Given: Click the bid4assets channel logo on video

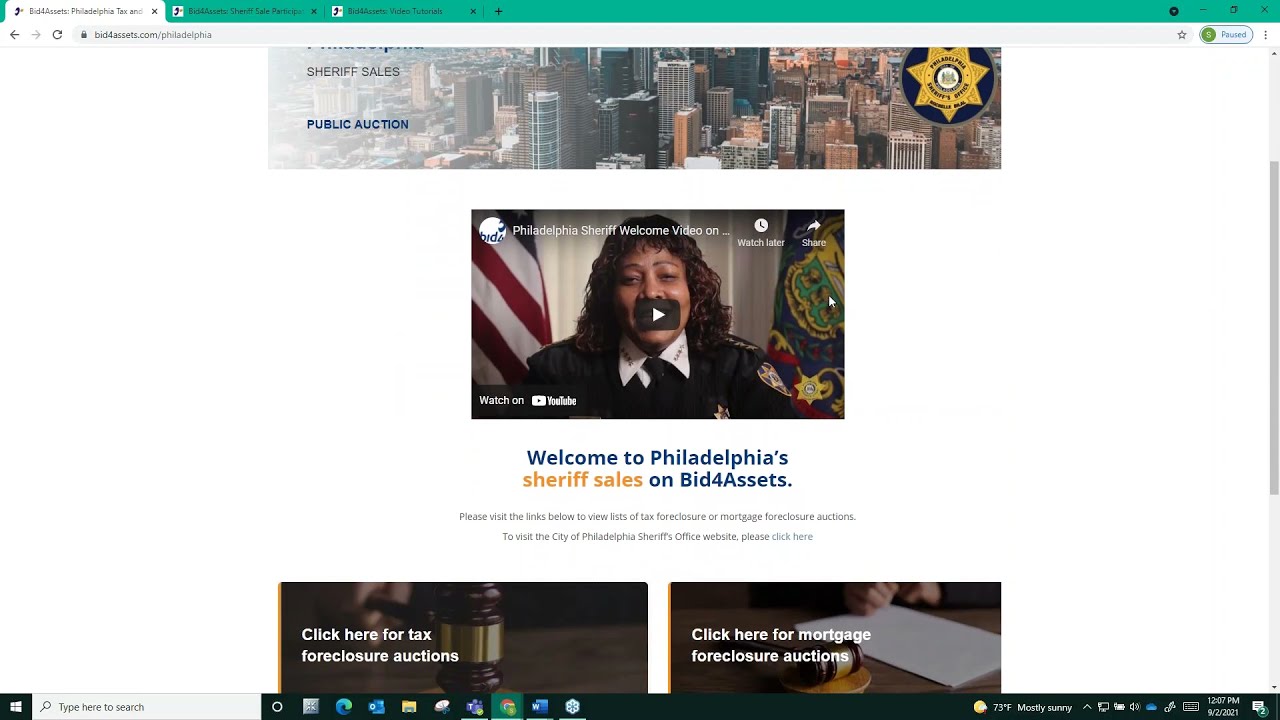Looking at the screenshot, I should pyautogui.click(x=492, y=231).
